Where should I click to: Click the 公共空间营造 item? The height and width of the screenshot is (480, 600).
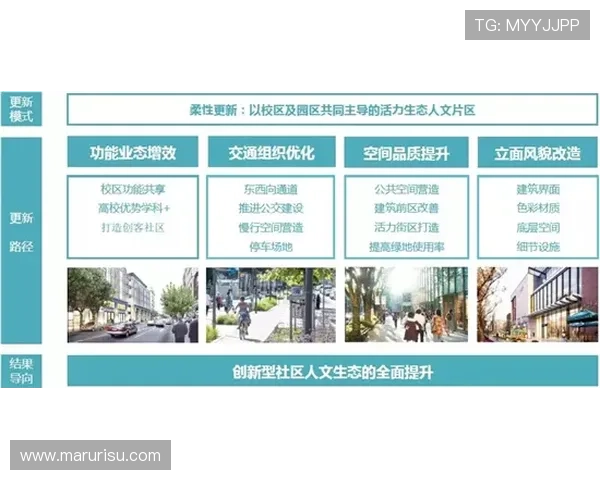click(406, 189)
